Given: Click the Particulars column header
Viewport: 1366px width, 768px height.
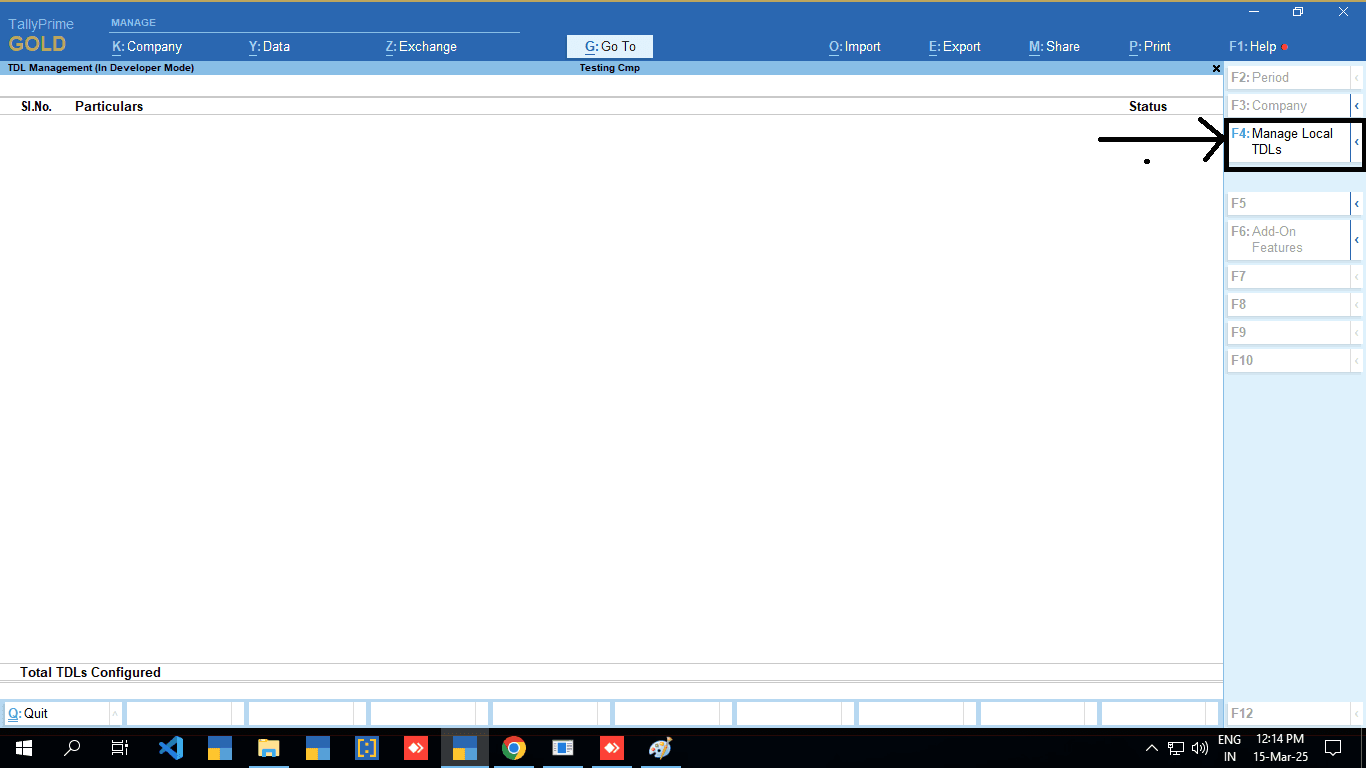Looking at the screenshot, I should [109, 106].
